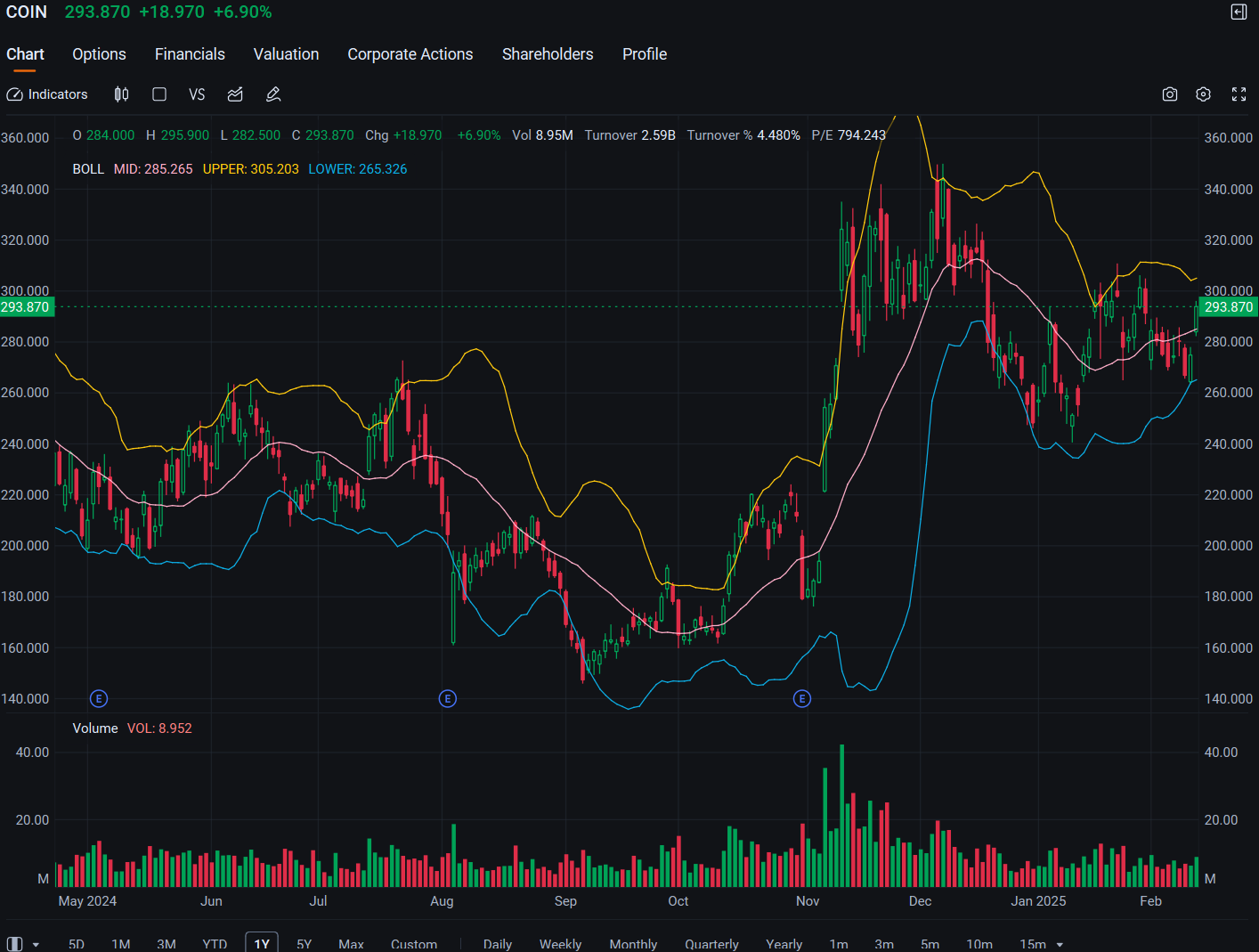This screenshot has height=952, width=1259.
Task: Click the May earnings E marker
Action: pyautogui.click(x=99, y=698)
